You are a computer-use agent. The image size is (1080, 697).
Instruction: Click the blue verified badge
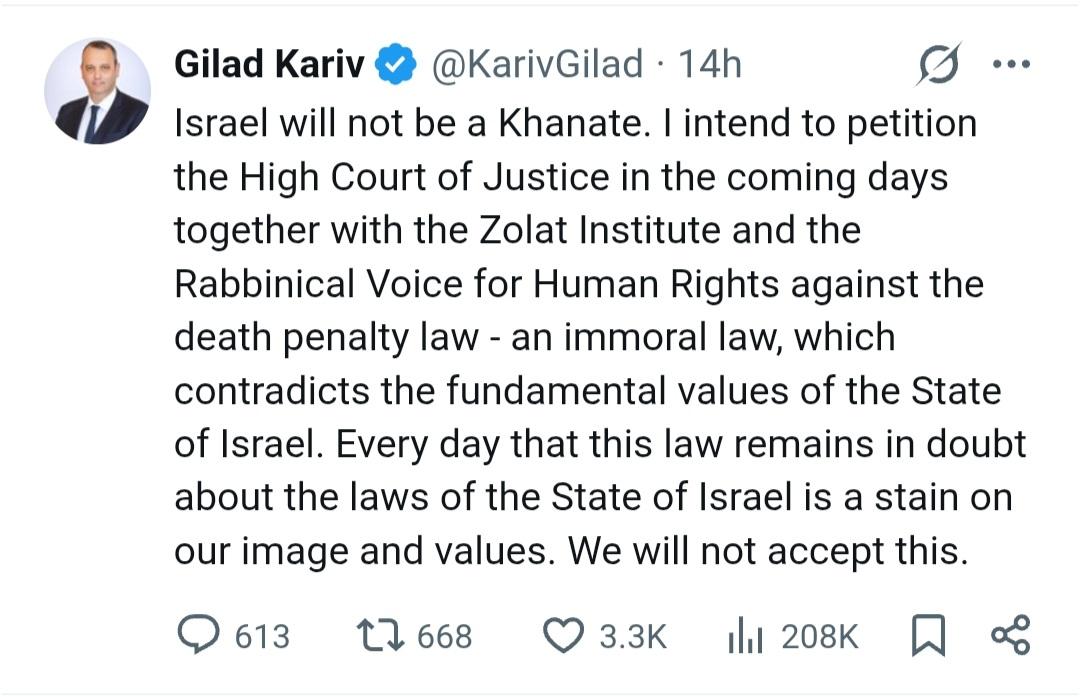coord(396,65)
